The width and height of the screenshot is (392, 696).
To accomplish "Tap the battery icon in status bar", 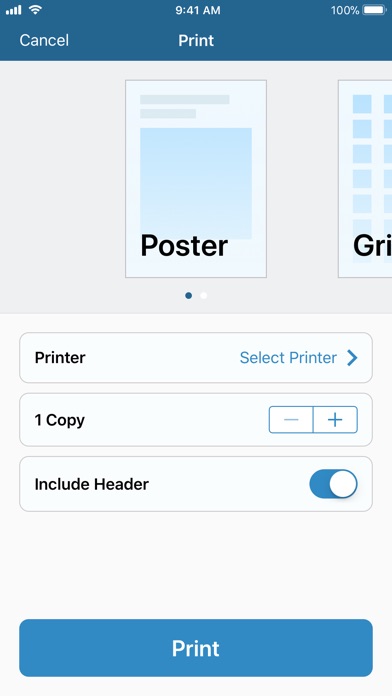I will pos(375,10).
